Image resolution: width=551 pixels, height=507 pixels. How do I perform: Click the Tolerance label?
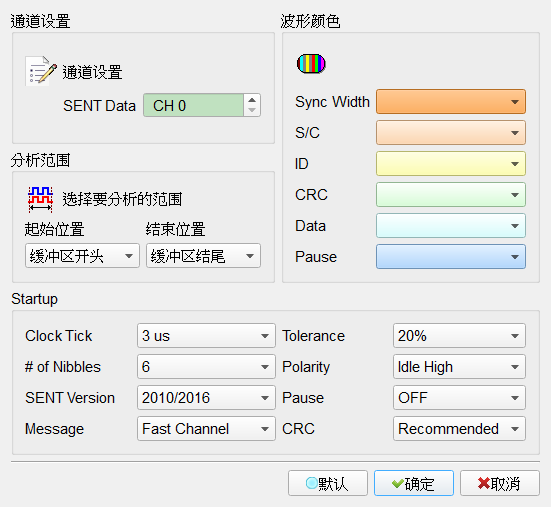313,336
